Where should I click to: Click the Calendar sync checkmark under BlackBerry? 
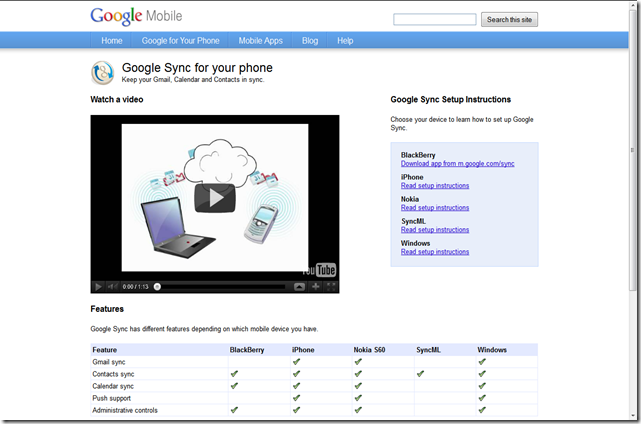click(x=234, y=386)
